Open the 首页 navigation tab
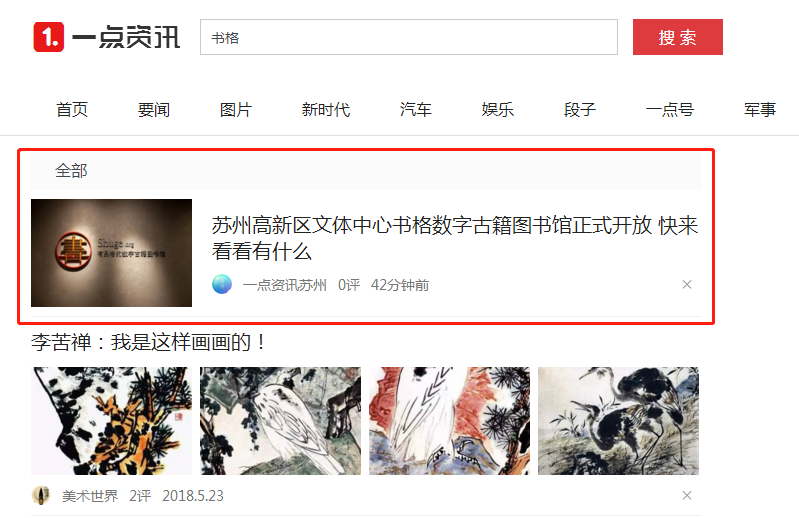This screenshot has height=518, width=799. [72, 110]
